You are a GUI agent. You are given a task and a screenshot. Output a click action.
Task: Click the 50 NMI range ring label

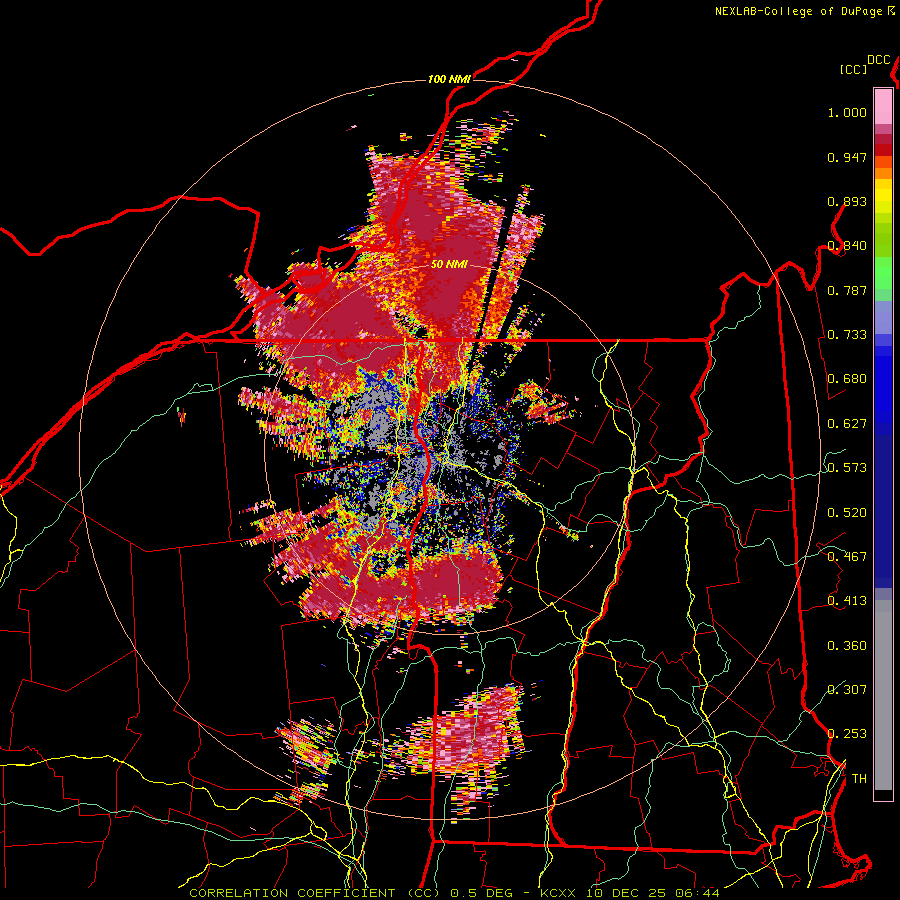(x=449, y=265)
